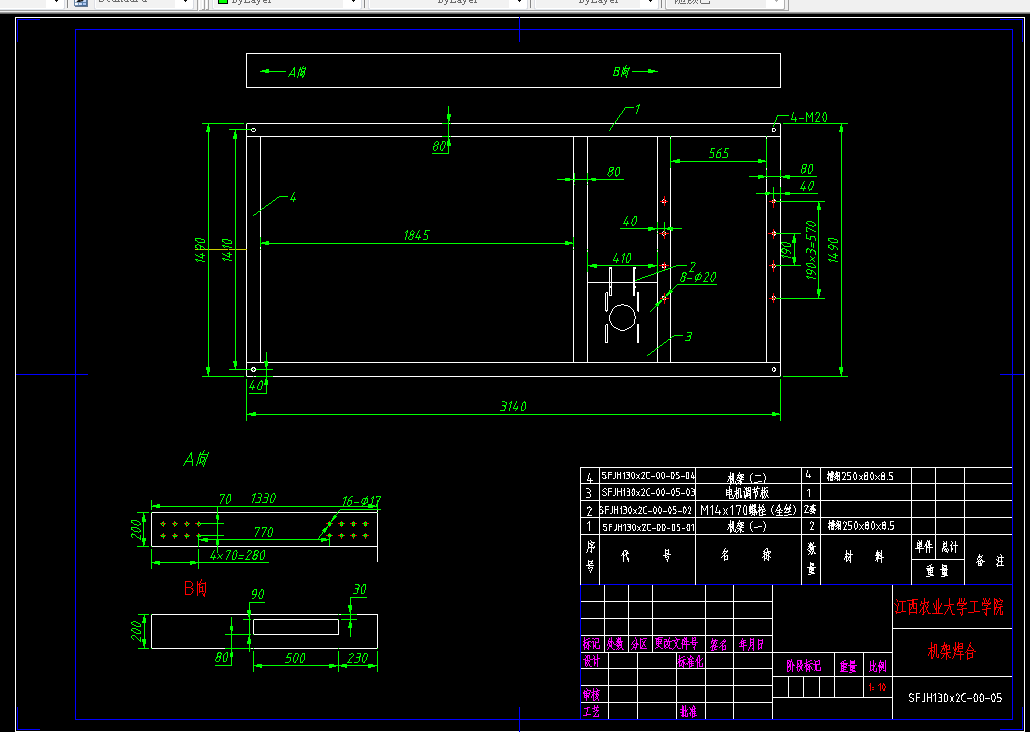Click the 备注 column header

[x=989, y=560]
